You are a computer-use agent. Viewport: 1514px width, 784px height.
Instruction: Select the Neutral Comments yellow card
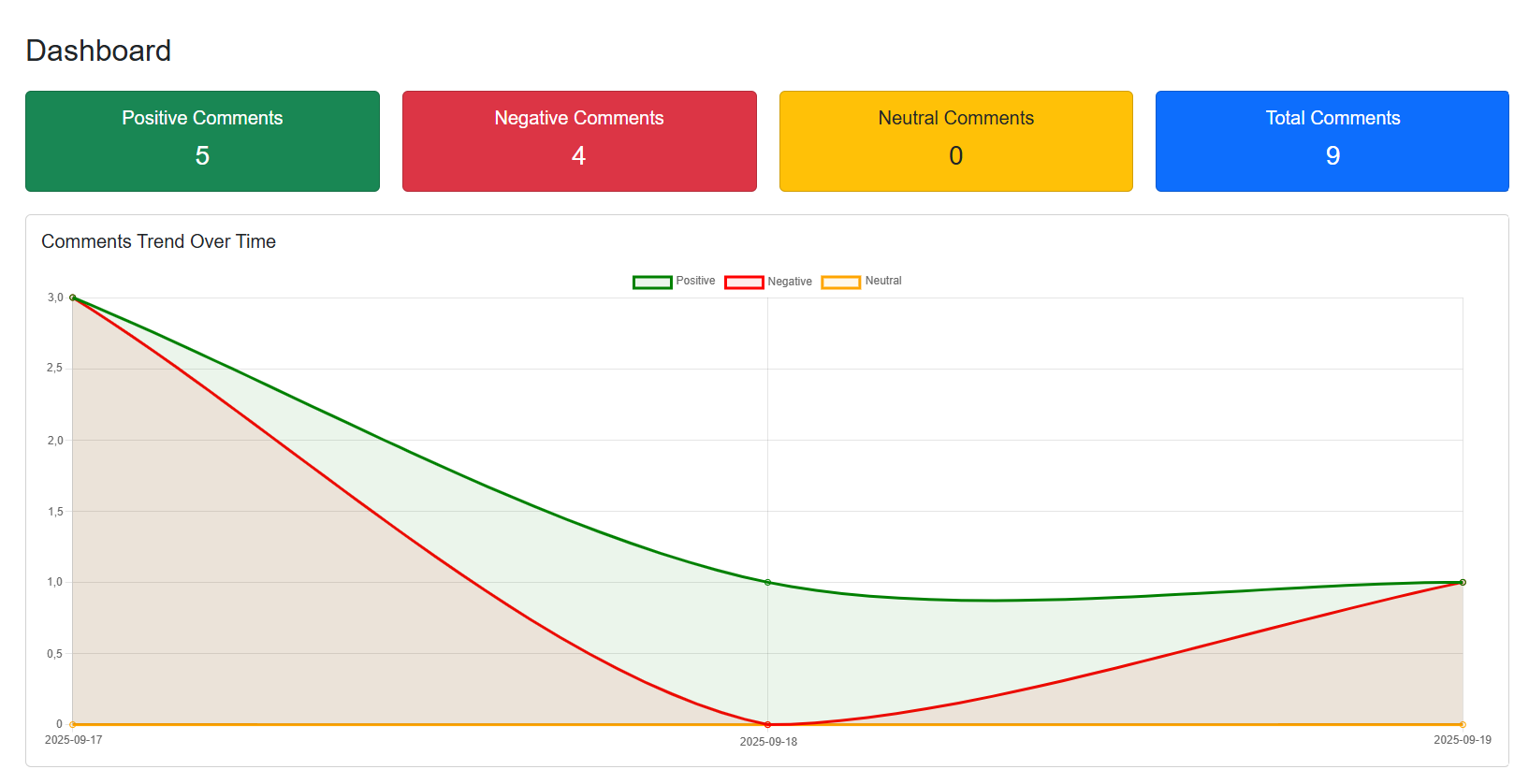tap(955, 141)
